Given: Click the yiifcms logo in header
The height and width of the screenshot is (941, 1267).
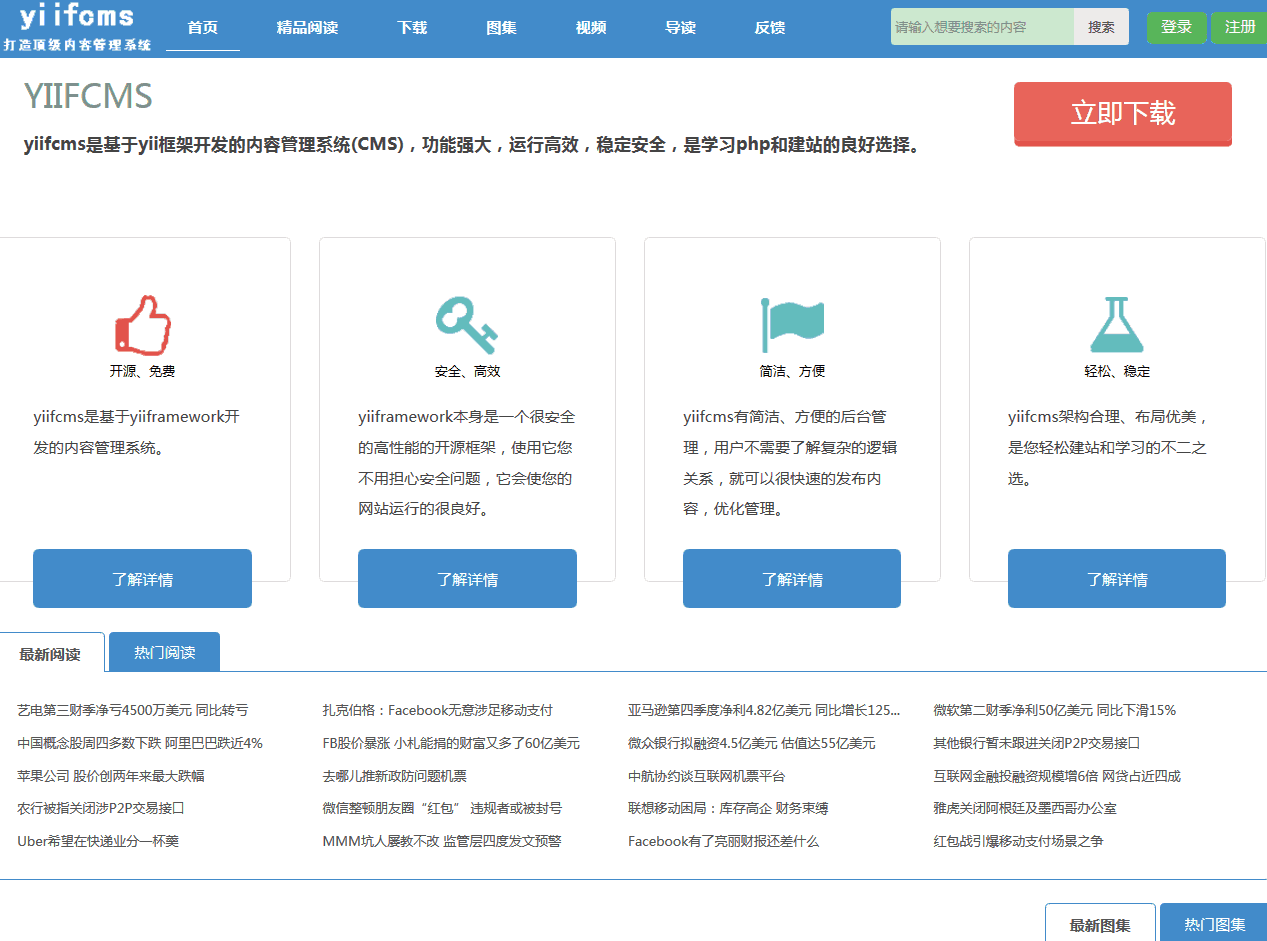Looking at the screenshot, I should [77, 28].
